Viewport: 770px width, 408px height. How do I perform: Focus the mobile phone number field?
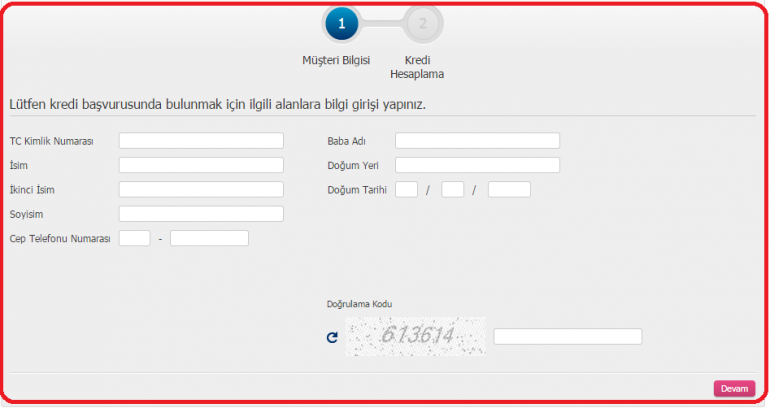click(x=209, y=238)
